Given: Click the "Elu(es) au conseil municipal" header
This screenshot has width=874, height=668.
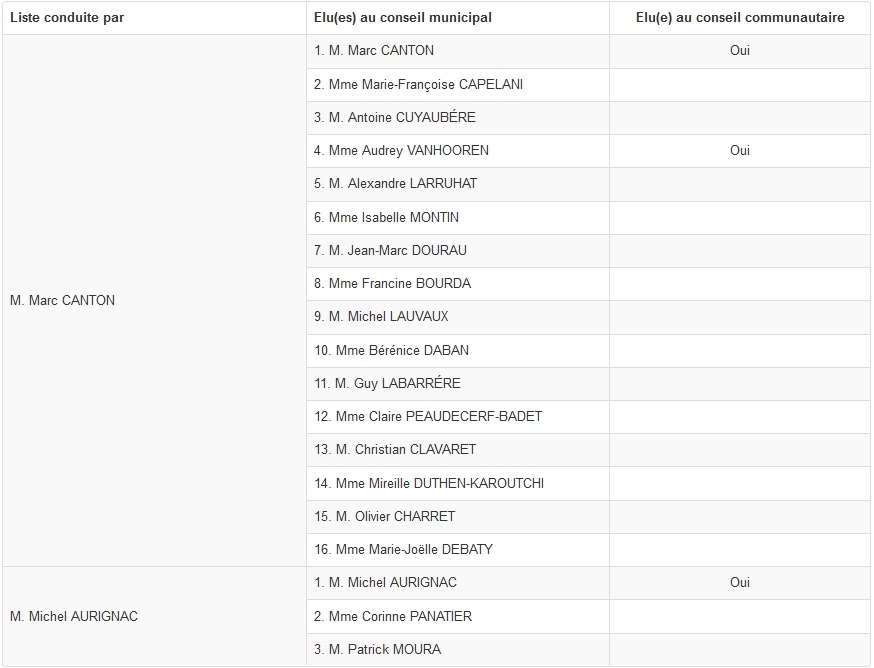Looking at the screenshot, I should (x=403, y=17).
